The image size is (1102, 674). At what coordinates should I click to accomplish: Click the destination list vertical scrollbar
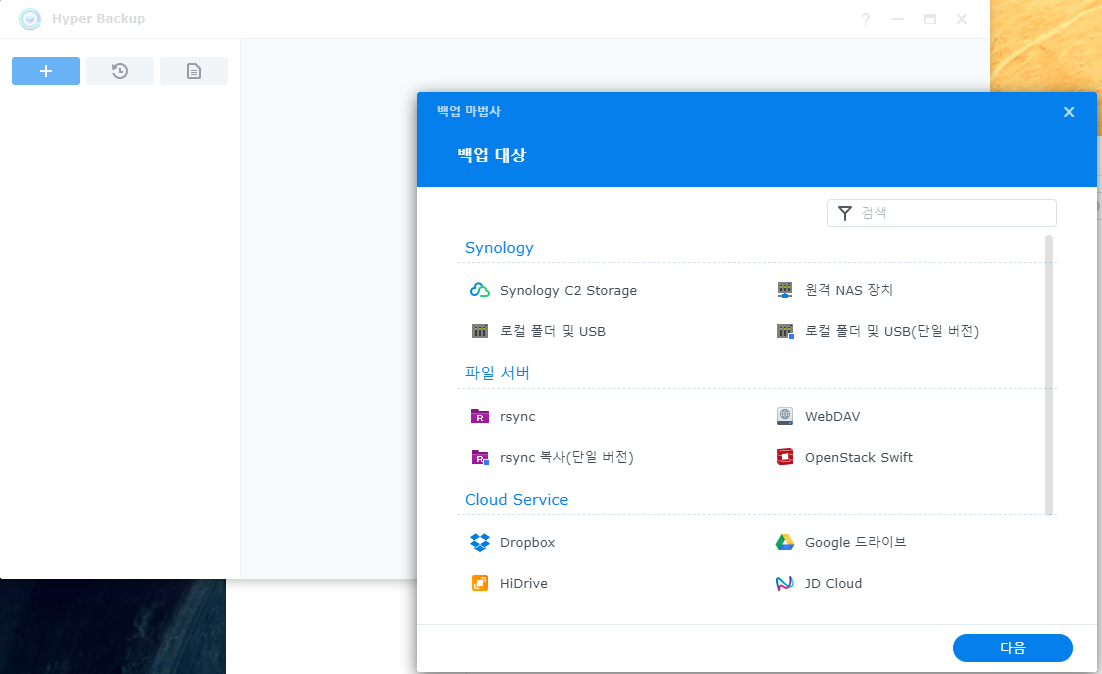pos(1049,375)
